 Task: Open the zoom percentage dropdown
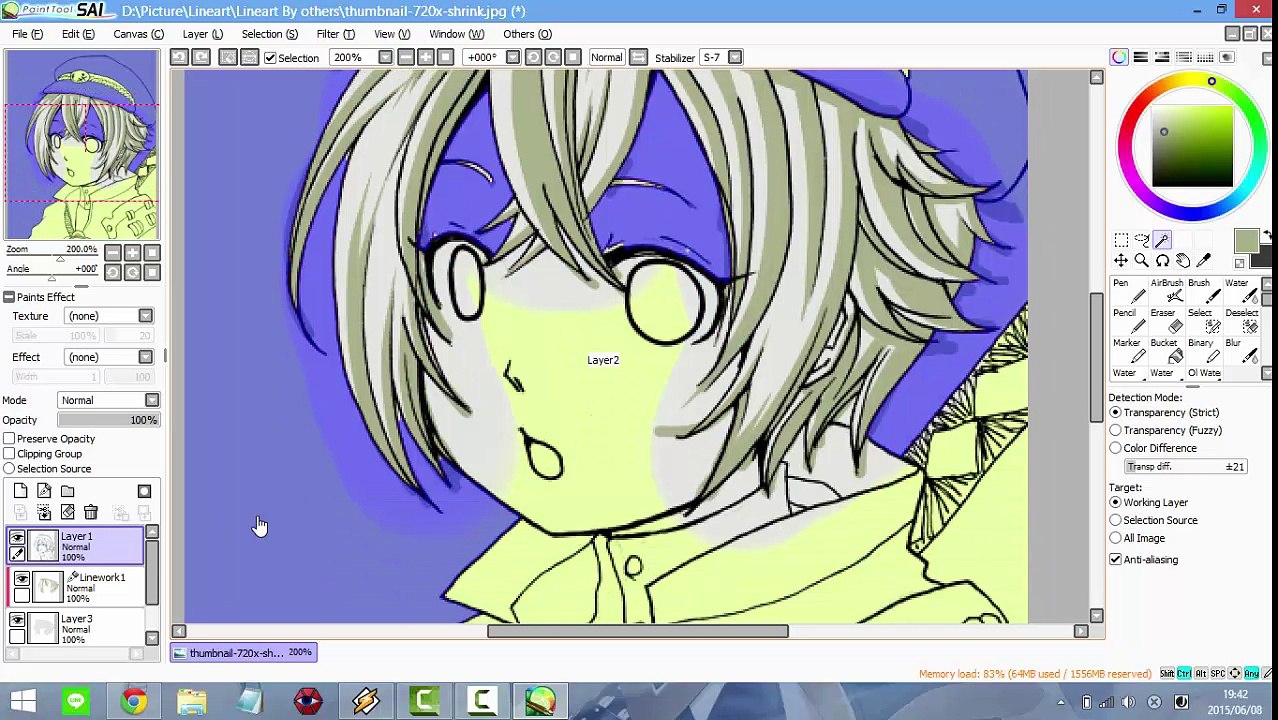385,57
